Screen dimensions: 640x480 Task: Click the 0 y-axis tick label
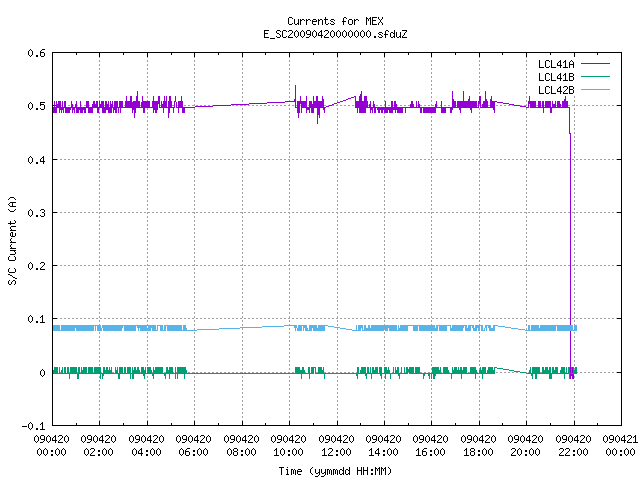tap(42, 373)
